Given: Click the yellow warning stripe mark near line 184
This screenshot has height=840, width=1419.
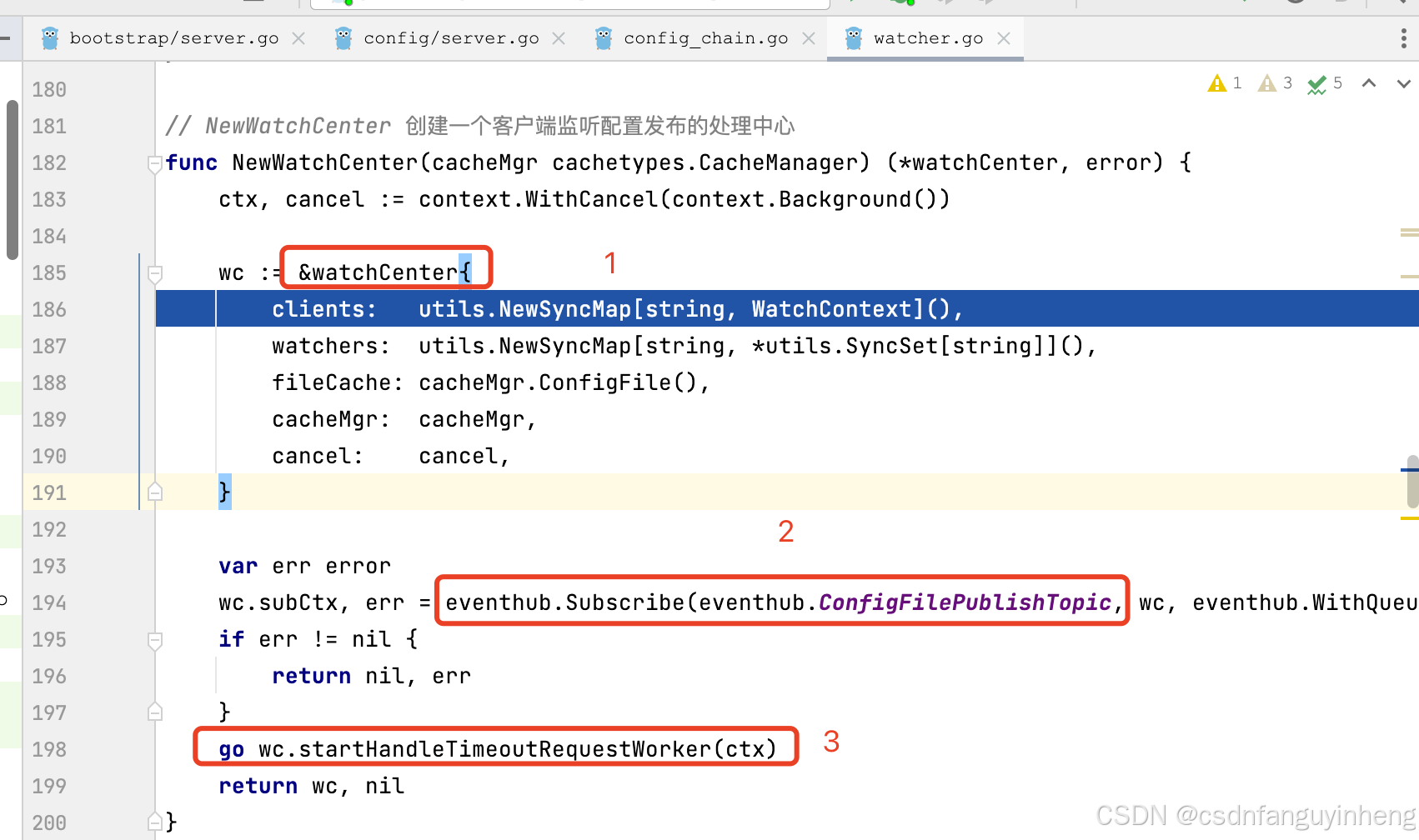Looking at the screenshot, I should coord(1410,232).
